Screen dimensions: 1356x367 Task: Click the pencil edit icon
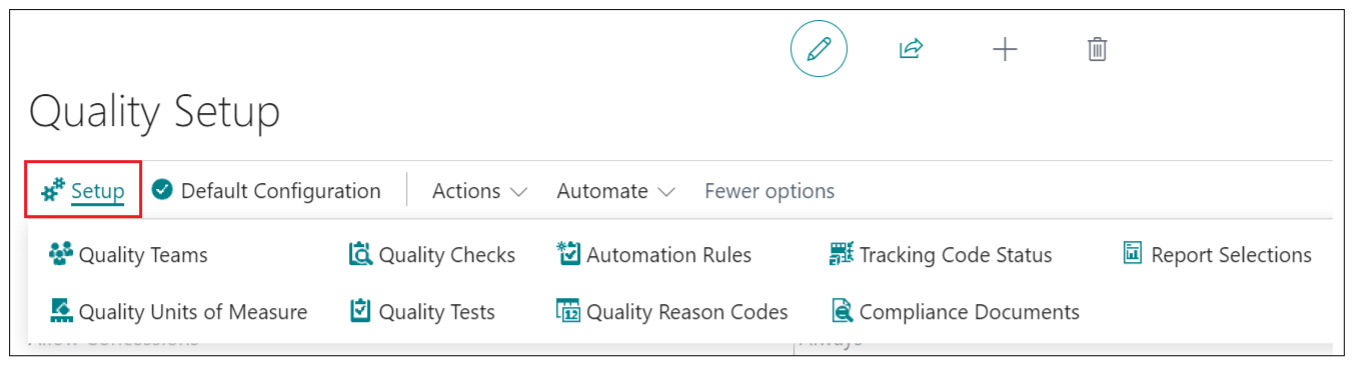(819, 49)
